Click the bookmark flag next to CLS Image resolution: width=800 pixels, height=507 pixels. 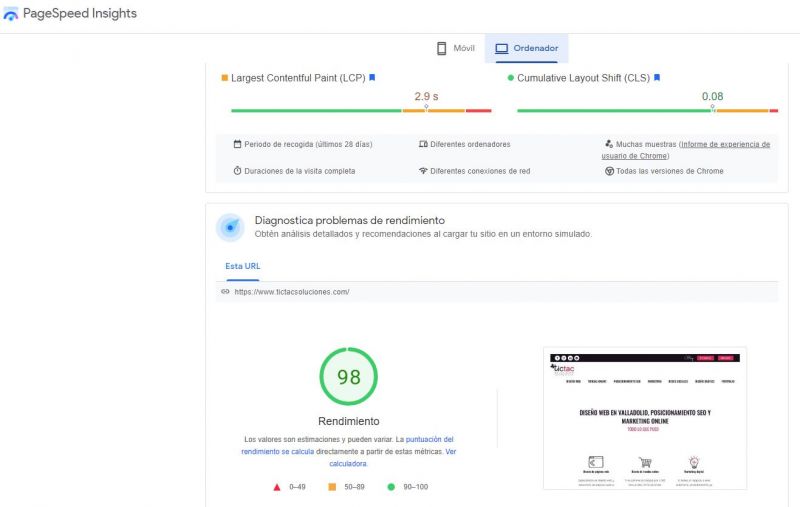pyautogui.click(x=657, y=78)
